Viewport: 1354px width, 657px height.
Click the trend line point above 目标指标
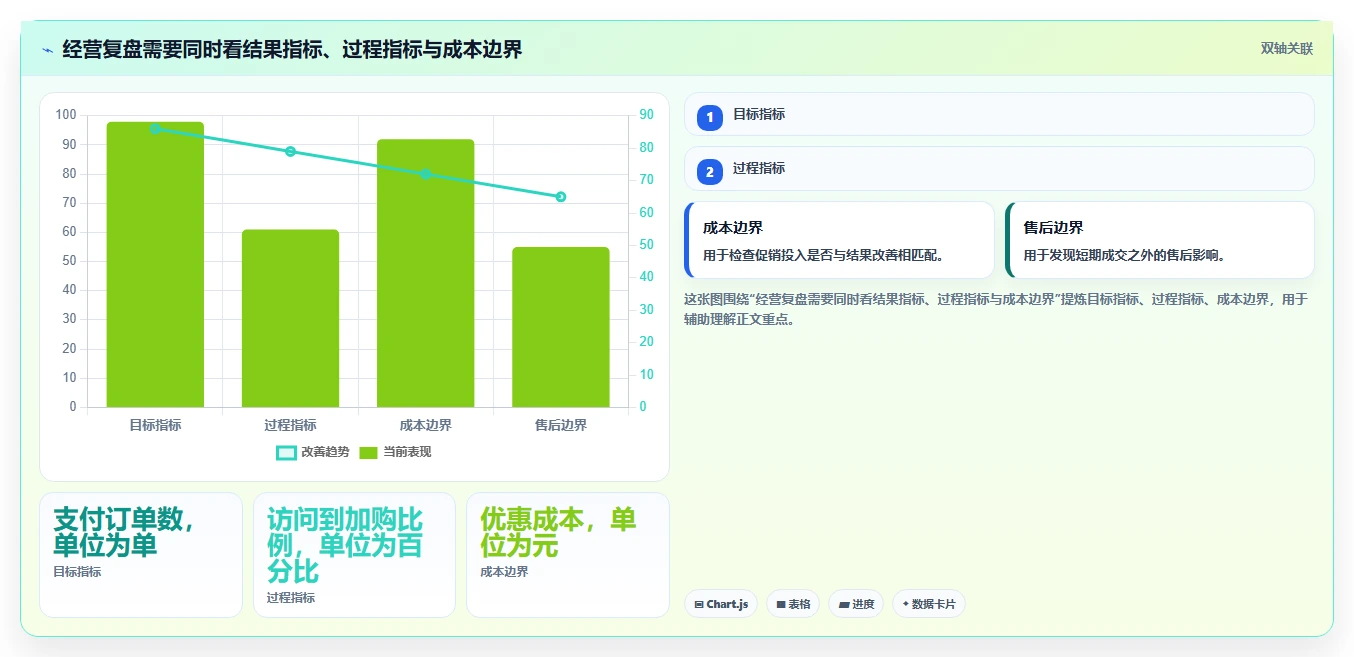[155, 129]
